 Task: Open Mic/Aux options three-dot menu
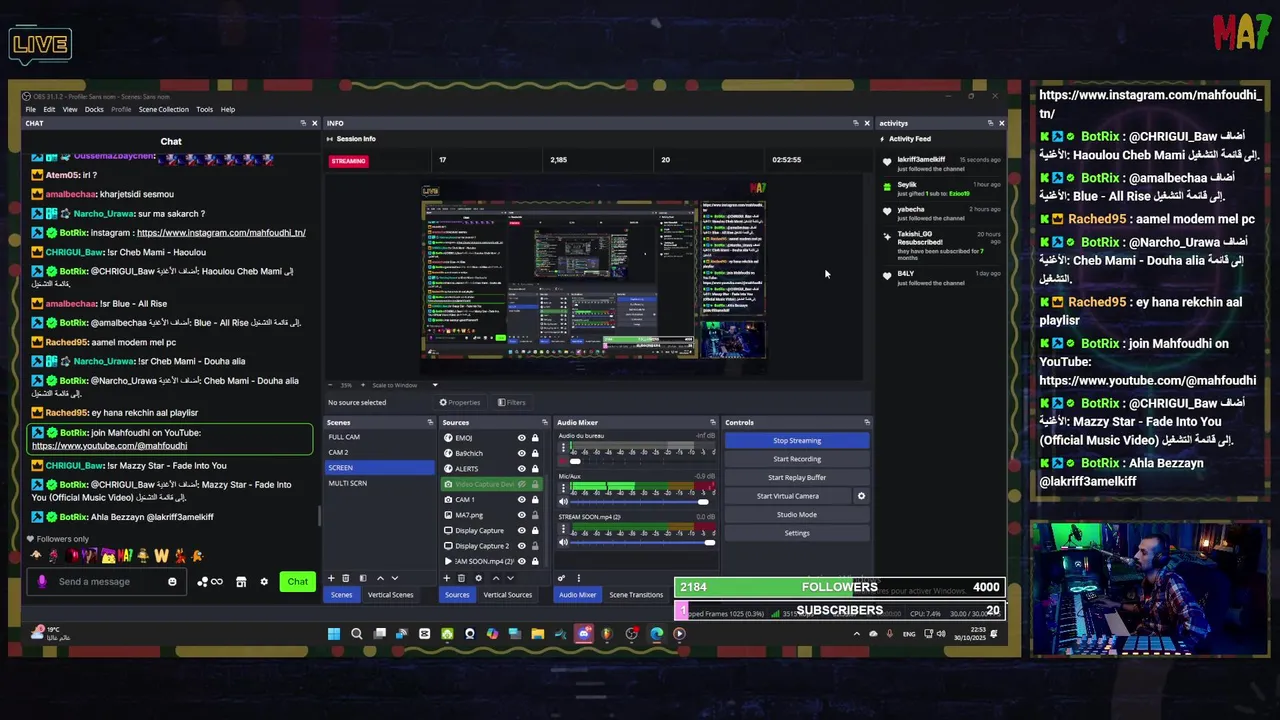point(563,487)
